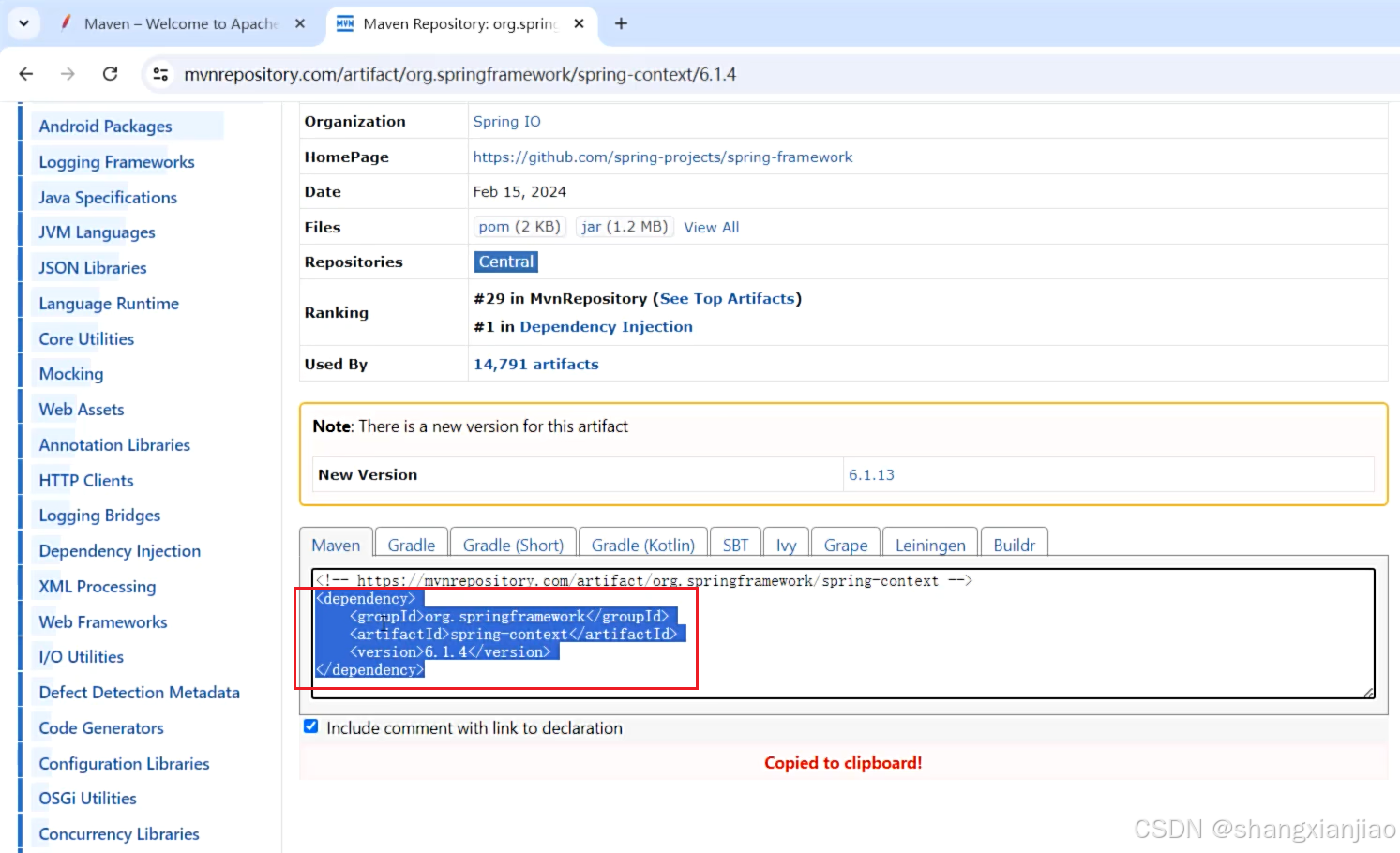Close the Maven Welcome to Apache tab
Screen dimensions: 1400x853
coord(300,23)
